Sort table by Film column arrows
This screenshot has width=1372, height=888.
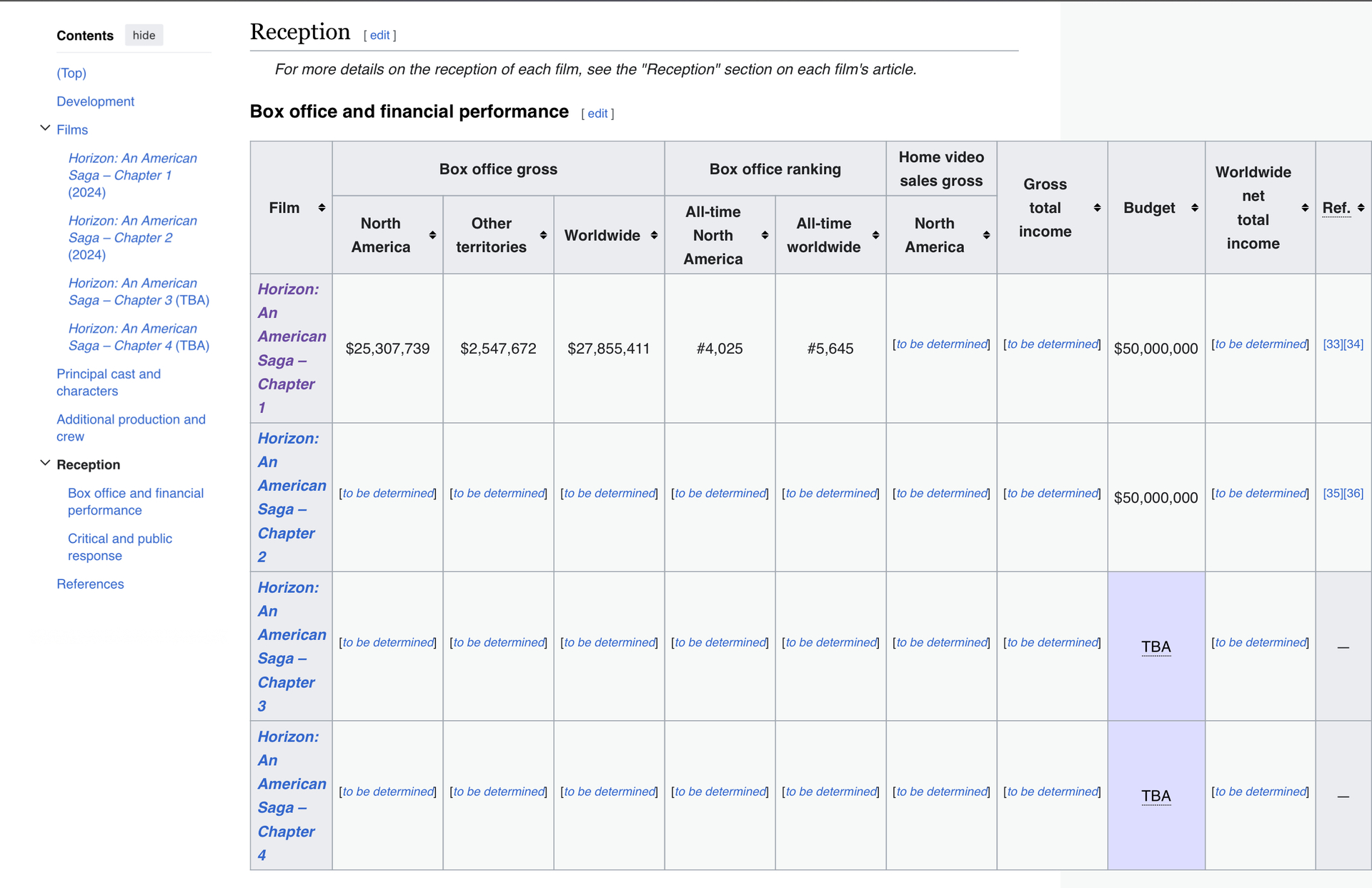point(322,208)
